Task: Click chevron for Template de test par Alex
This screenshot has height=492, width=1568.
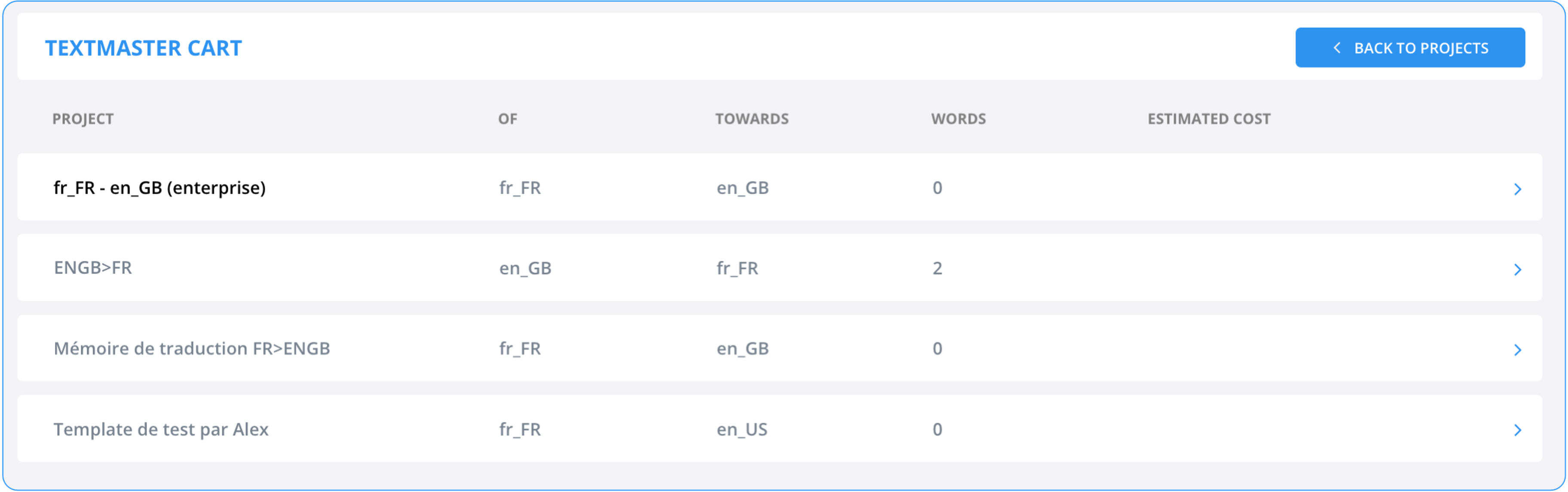Action: click(x=1517, y=430)
